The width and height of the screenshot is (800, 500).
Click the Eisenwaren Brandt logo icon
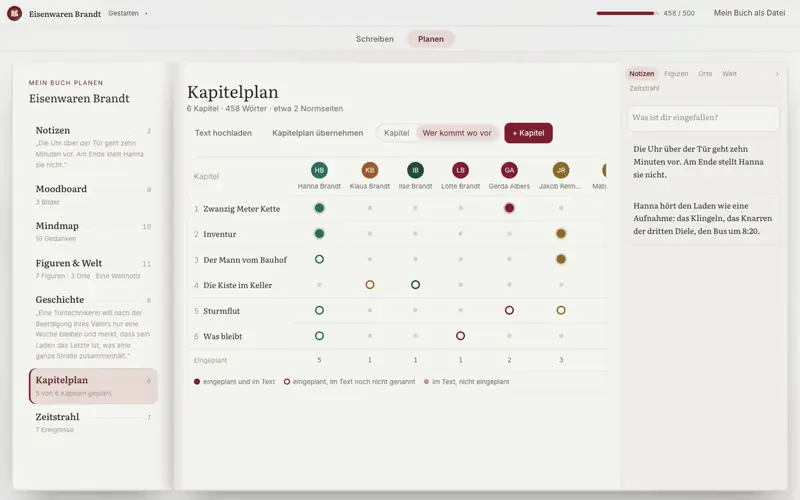[x=14, y=13]
